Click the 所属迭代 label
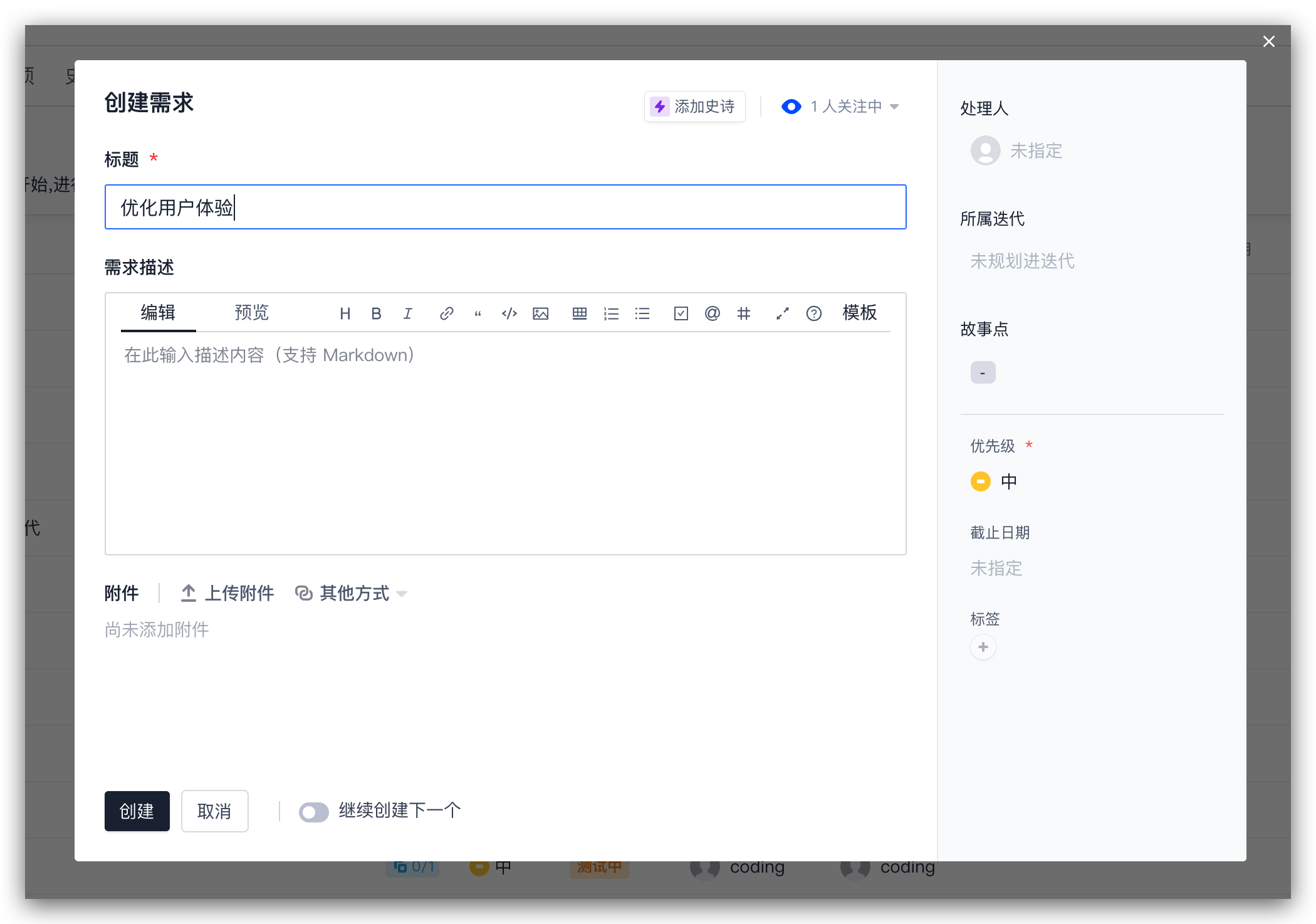The height and width of the screenshot is (924, 1316). 993,219
